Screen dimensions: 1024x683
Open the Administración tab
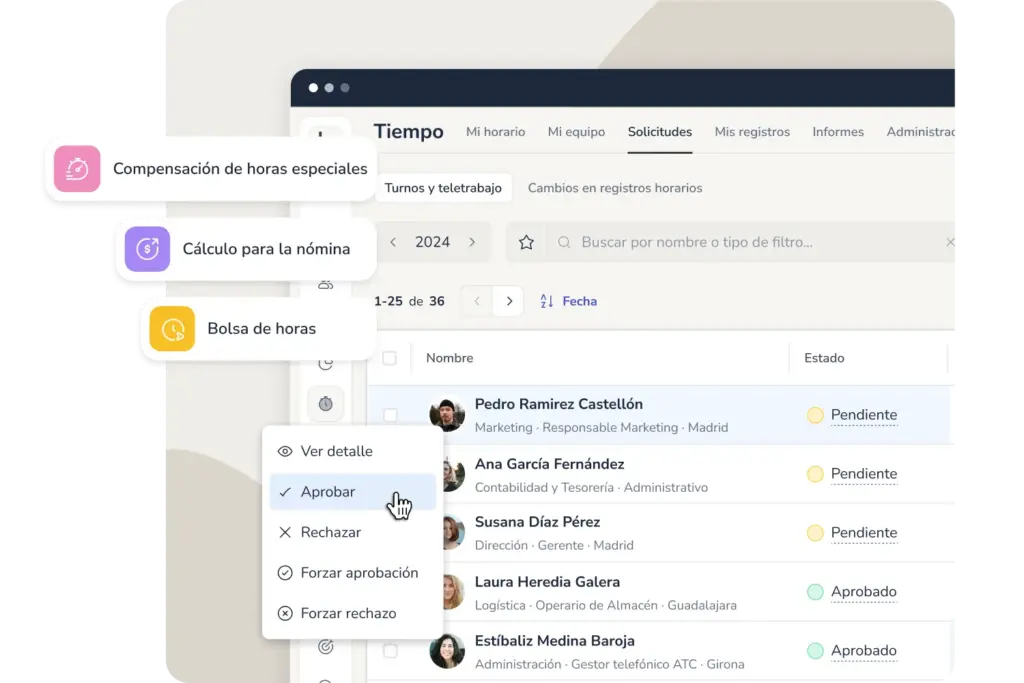pos(920,132)
